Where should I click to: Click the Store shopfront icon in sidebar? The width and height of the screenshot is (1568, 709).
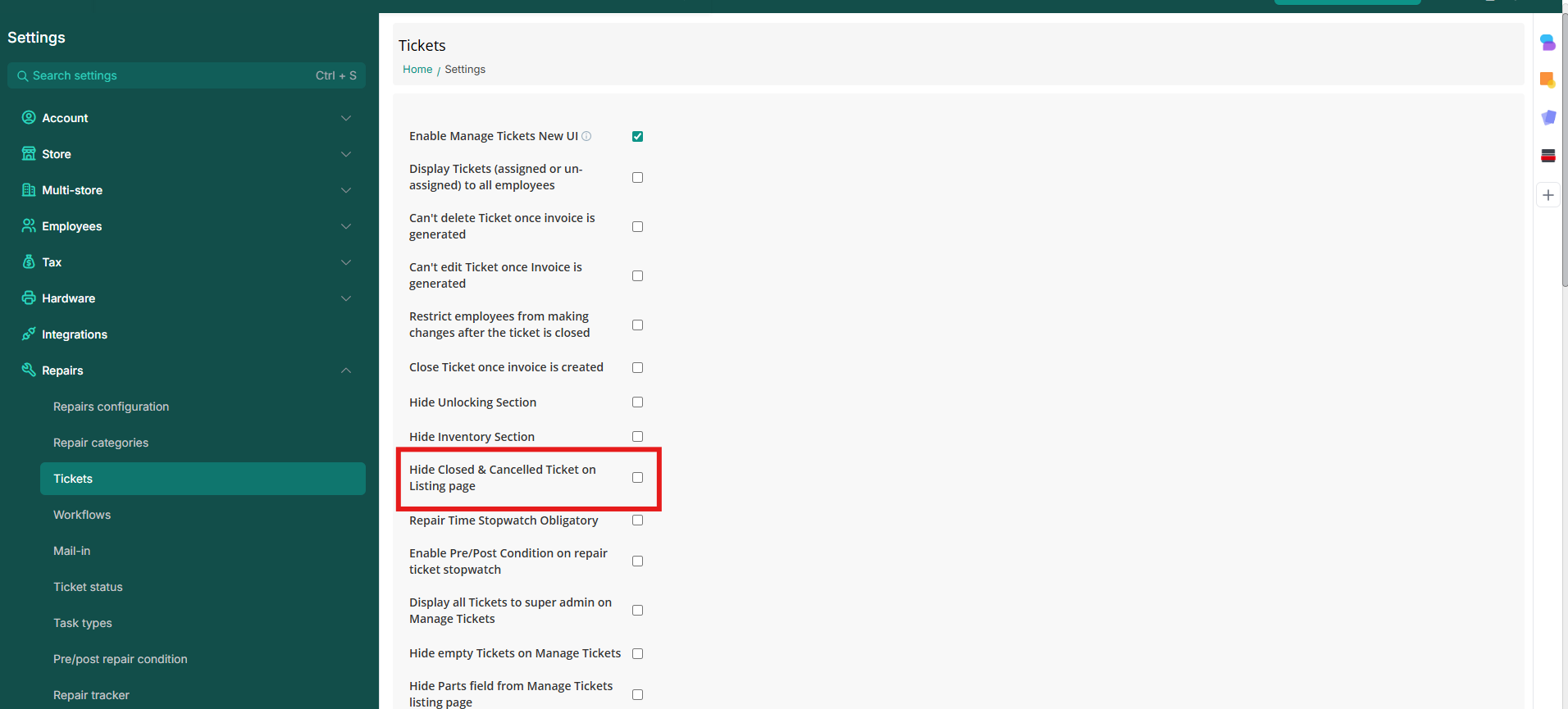29,154
